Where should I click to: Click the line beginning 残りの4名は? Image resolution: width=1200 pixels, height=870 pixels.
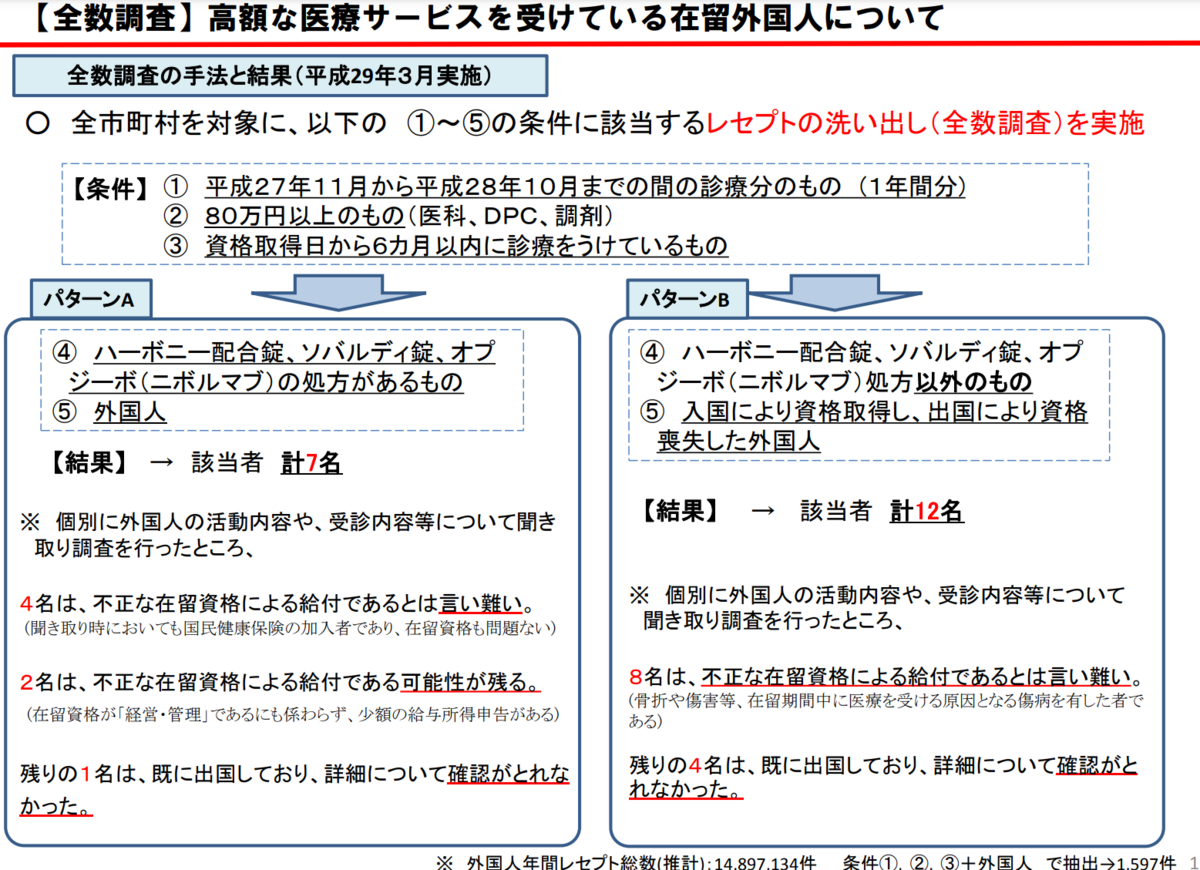884,777
